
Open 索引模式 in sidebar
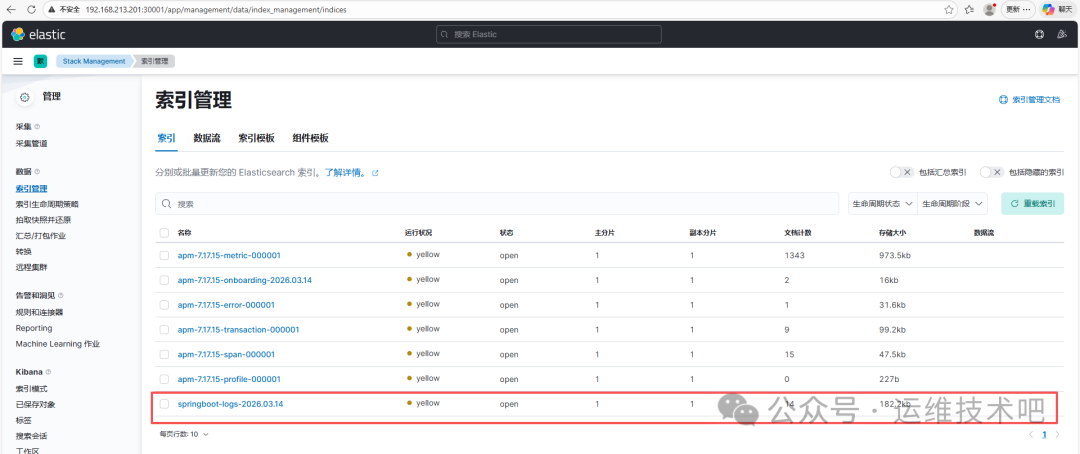tap(32, 389)
